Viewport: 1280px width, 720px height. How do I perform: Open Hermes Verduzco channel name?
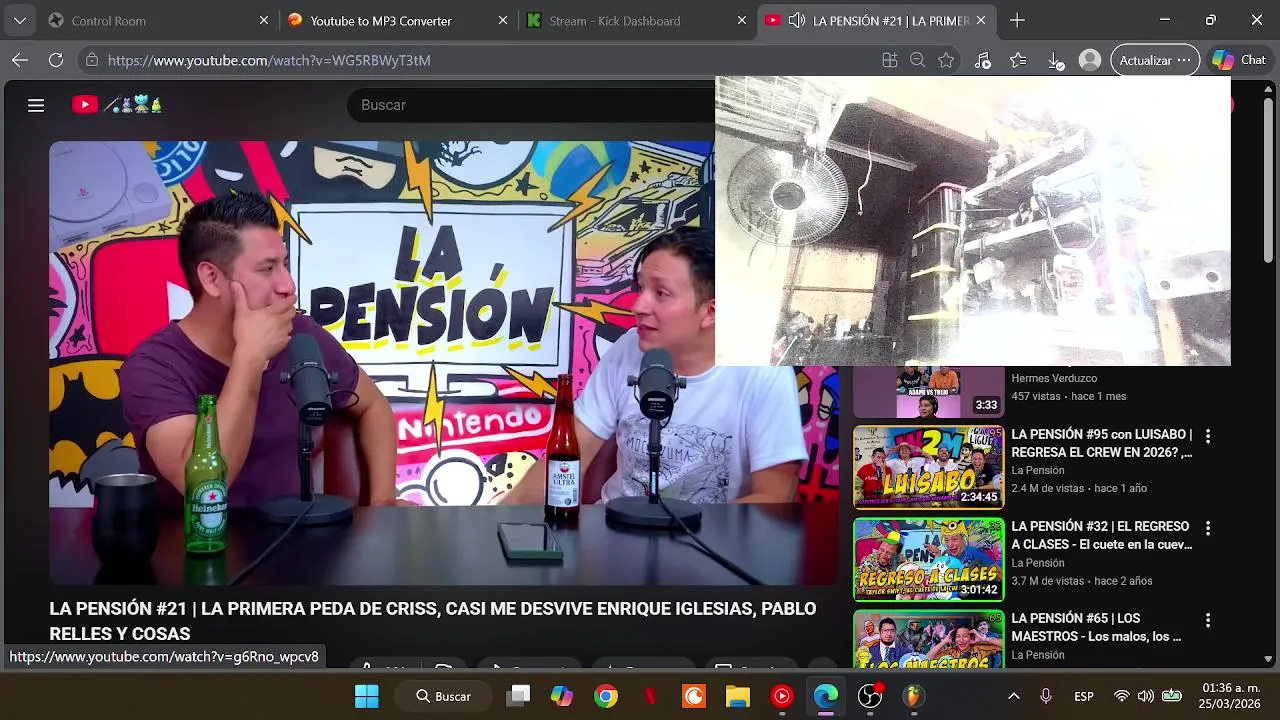click(1054, 378)
